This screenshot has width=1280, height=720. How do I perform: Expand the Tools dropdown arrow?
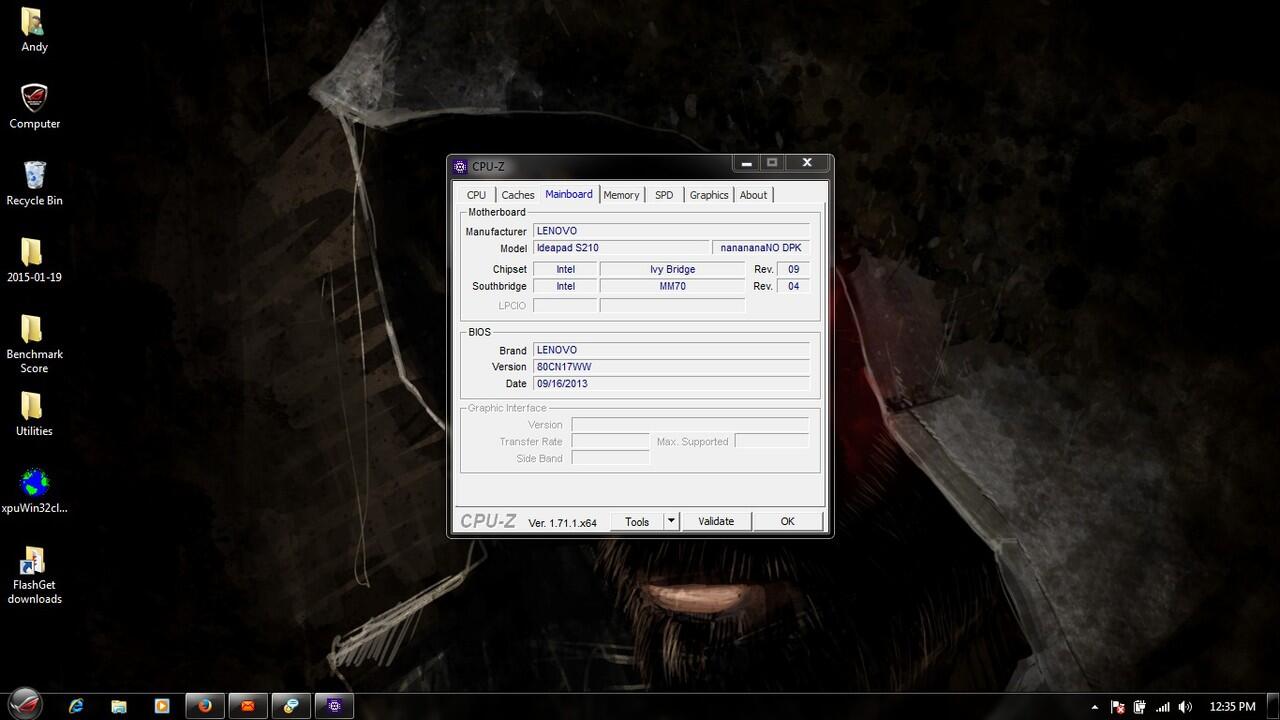point(672,521)
